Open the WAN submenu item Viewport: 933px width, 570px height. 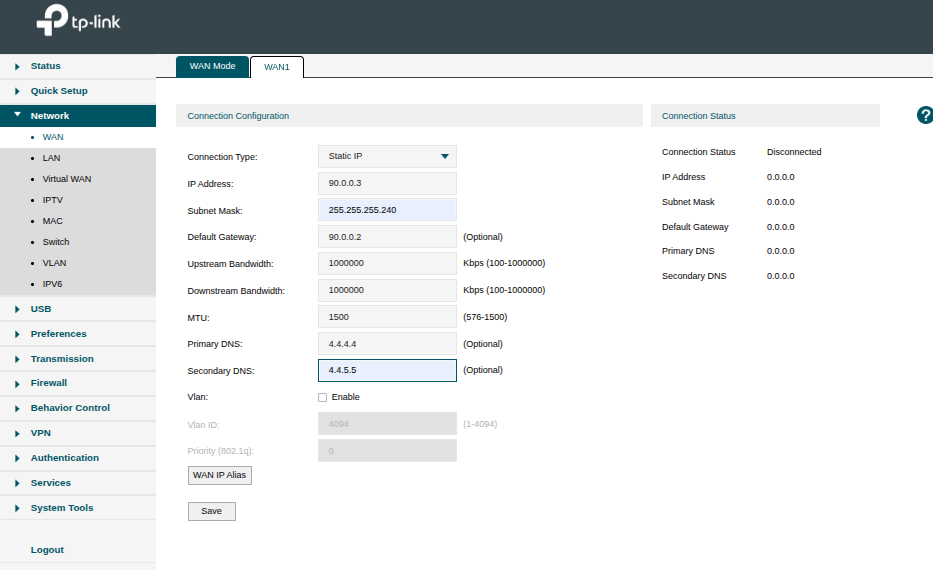point(53,137)
